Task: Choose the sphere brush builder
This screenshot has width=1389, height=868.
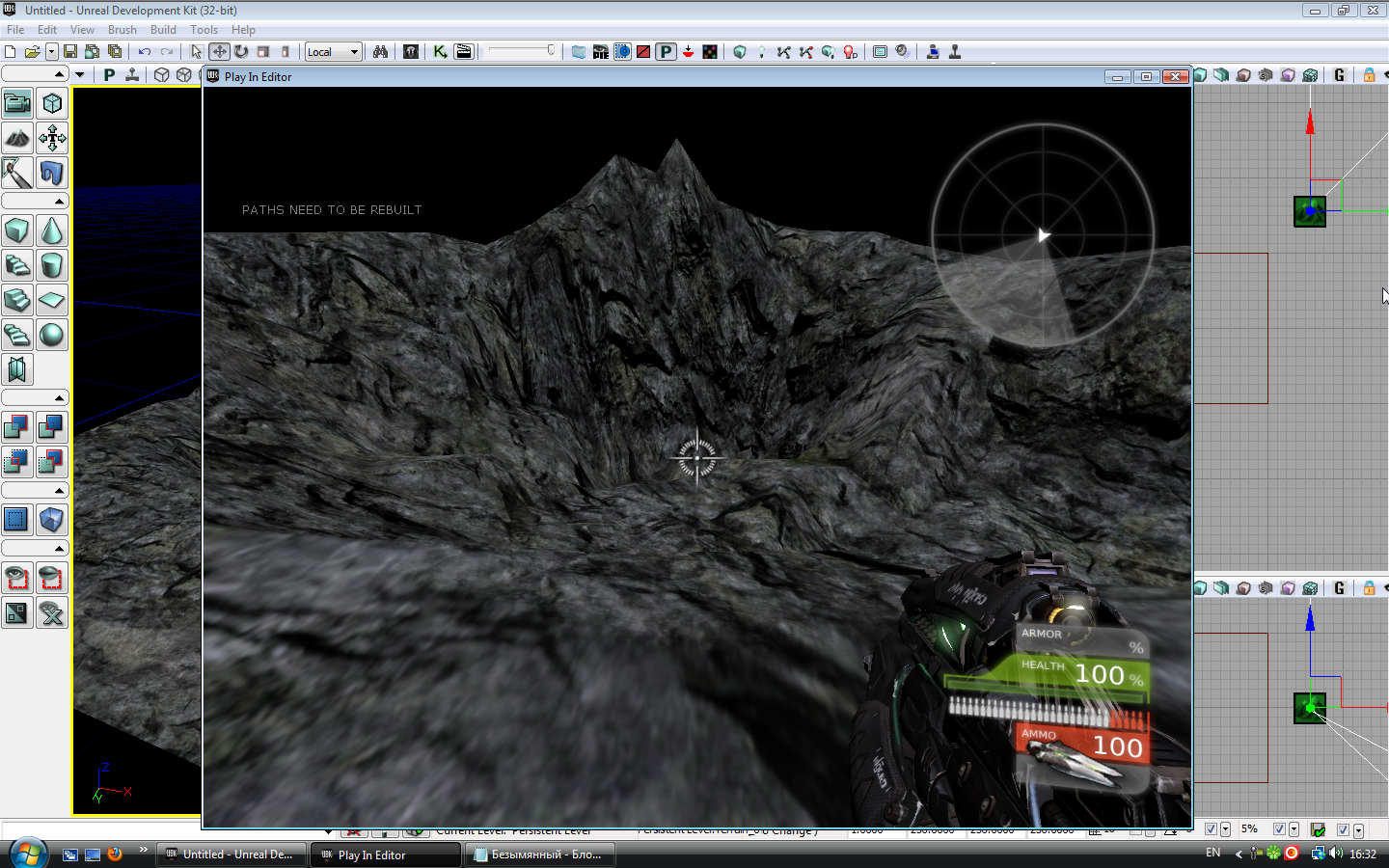Action: pos(52,335)
